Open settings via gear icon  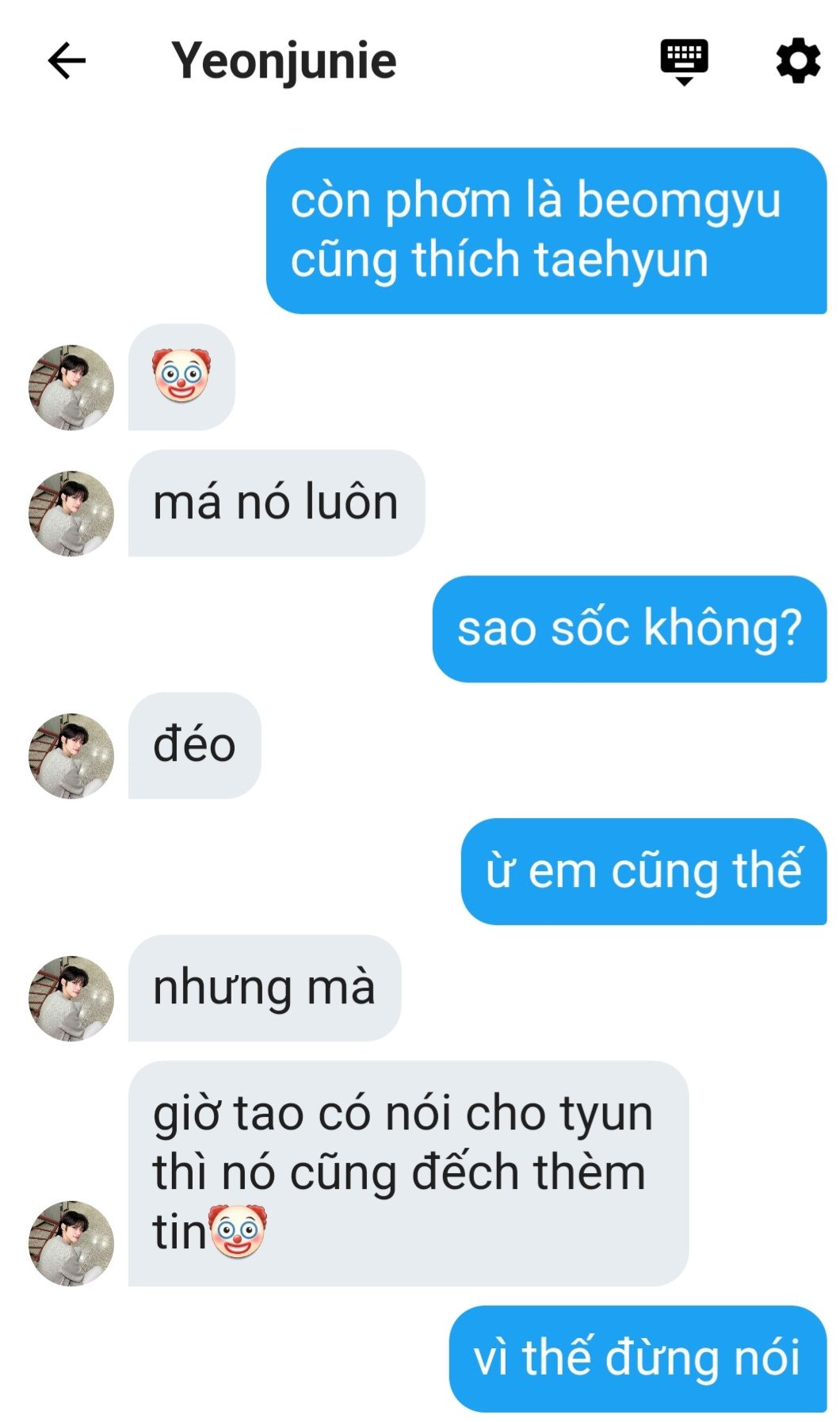[797, 61]
